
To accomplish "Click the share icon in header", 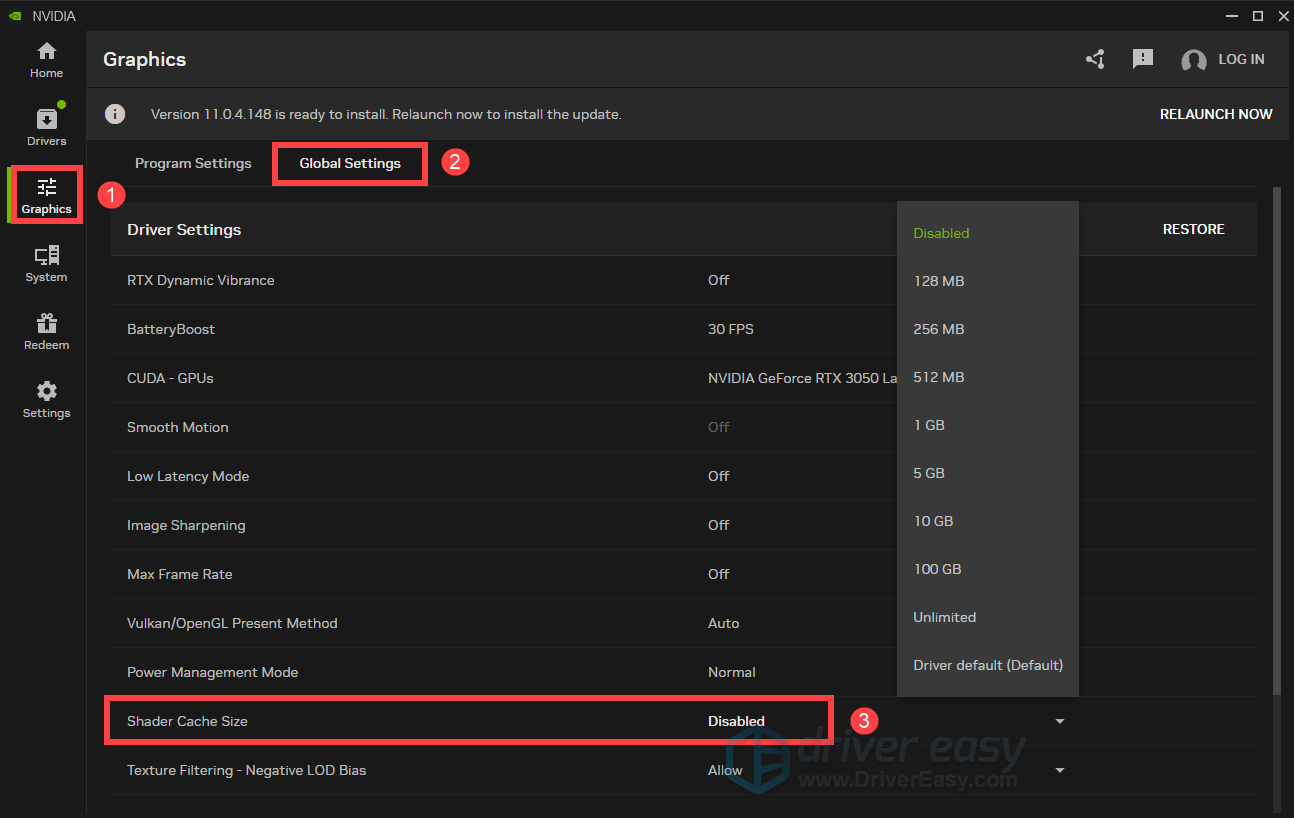I will pos(1095,59).
